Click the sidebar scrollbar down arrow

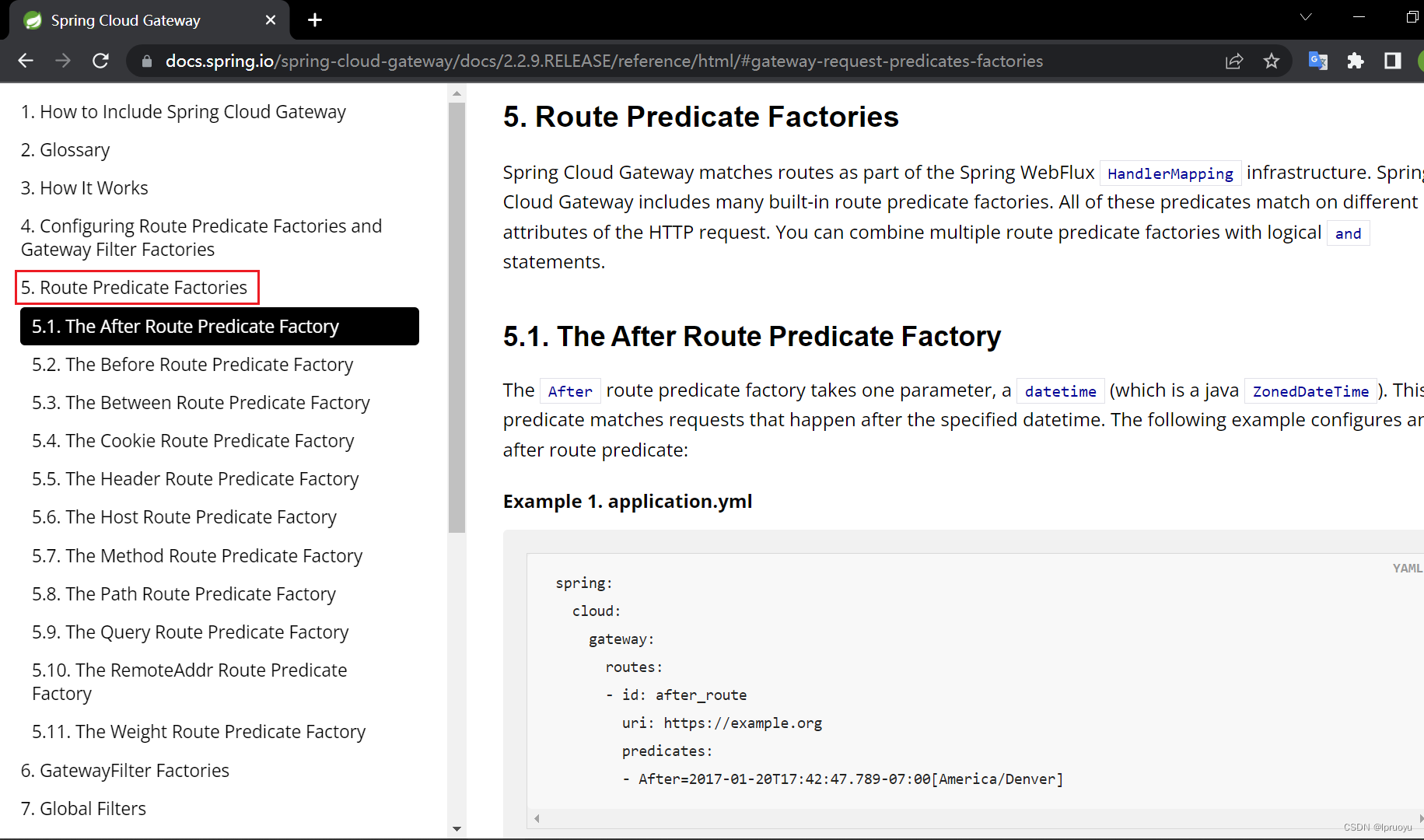click(x=457, y=829)
